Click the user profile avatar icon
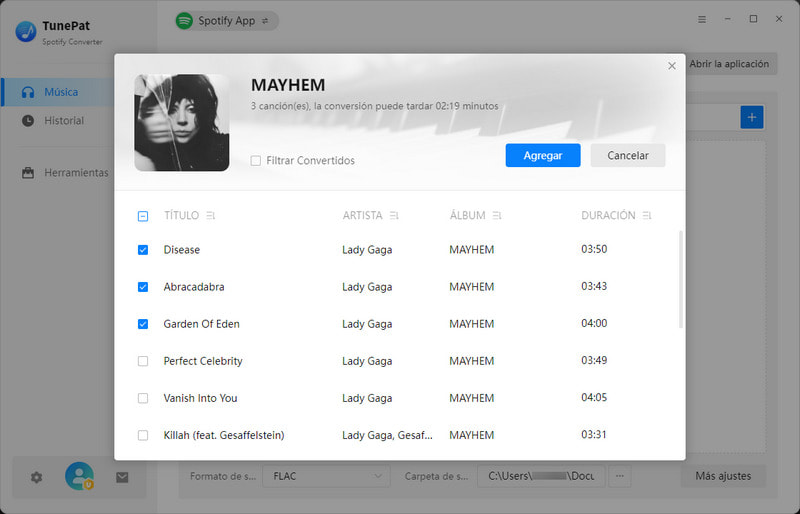 tap(79, 476)
